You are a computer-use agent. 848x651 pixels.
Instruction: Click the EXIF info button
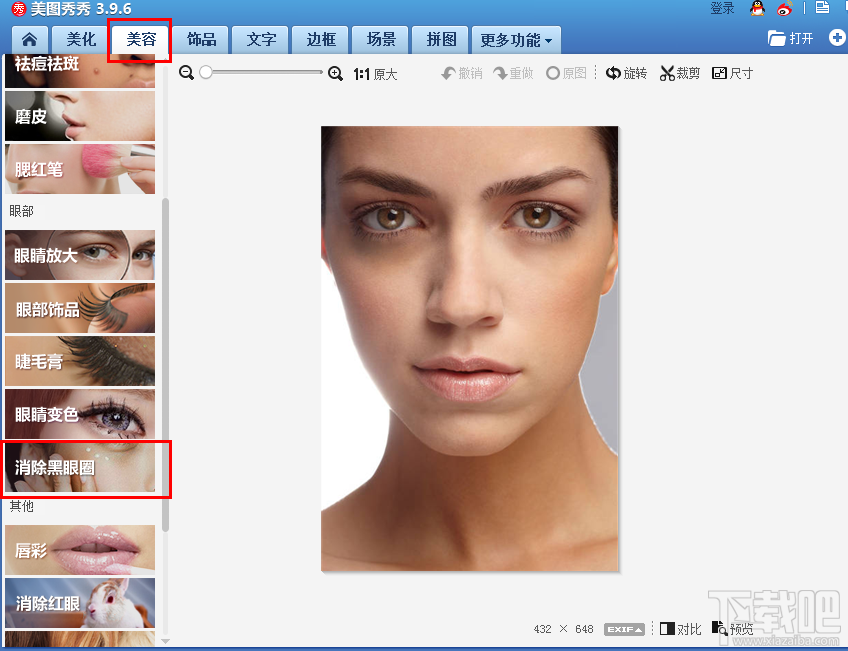pos(624,629)
